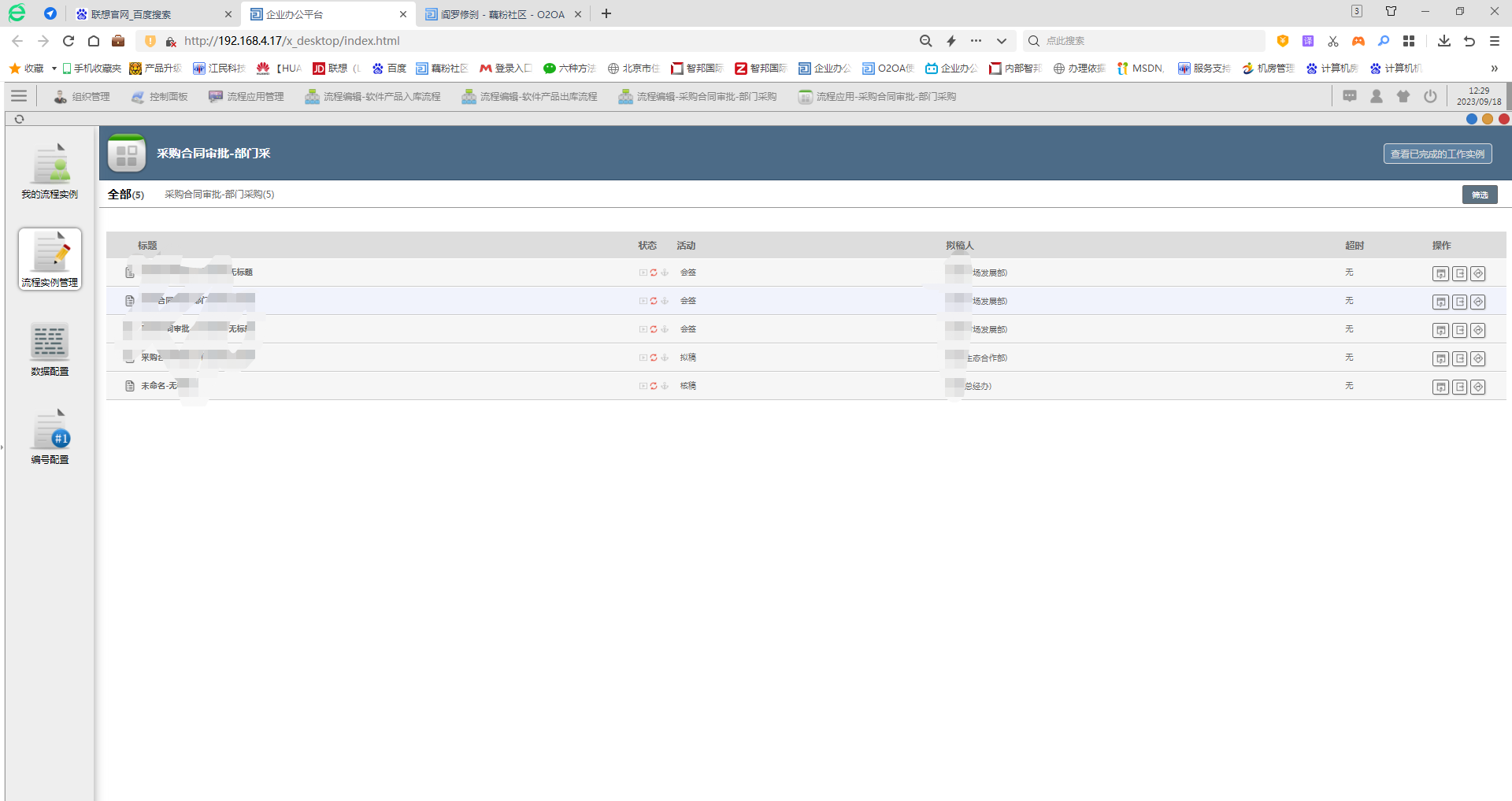Switch to 流程编辑-软件产品出库流程 tab
Viewport: 1512px width, 801px height.
point(529,96)
